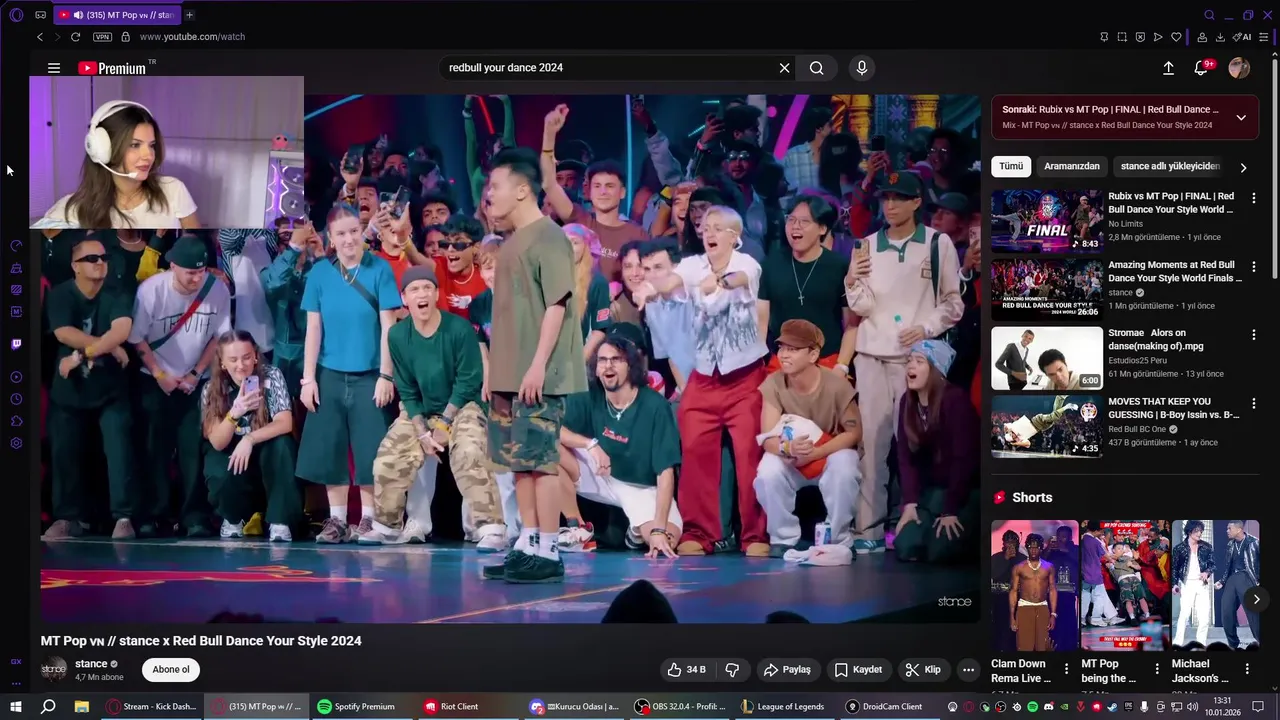
Task: Show more filter chips with arrow
Action: (1243, 167)
